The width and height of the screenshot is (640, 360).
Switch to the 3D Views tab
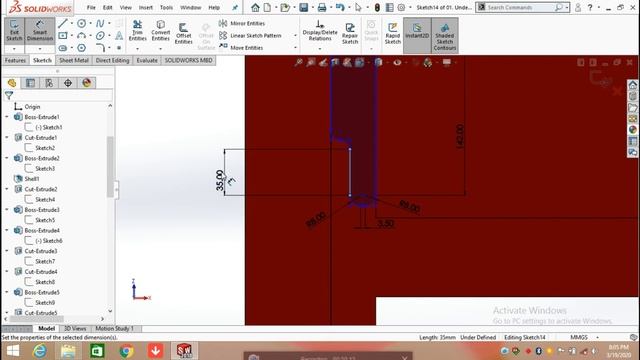(75, 329)
